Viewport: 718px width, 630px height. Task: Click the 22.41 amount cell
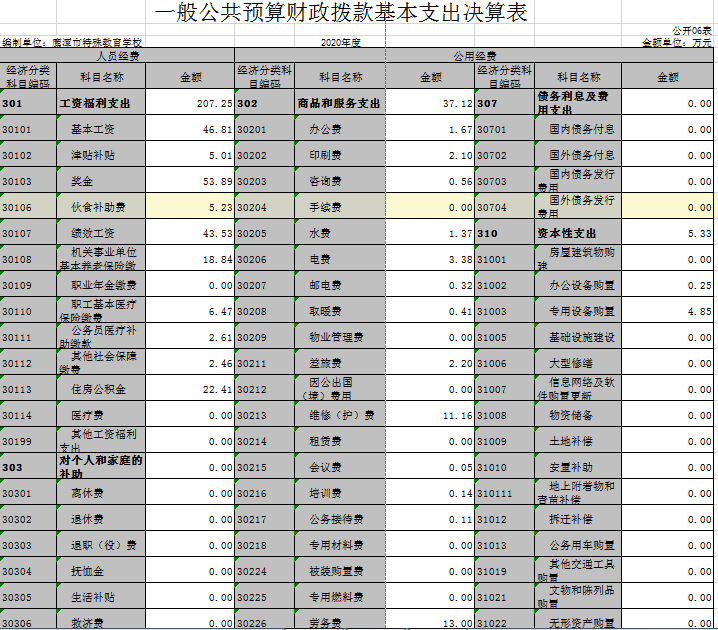click(190, 388)
